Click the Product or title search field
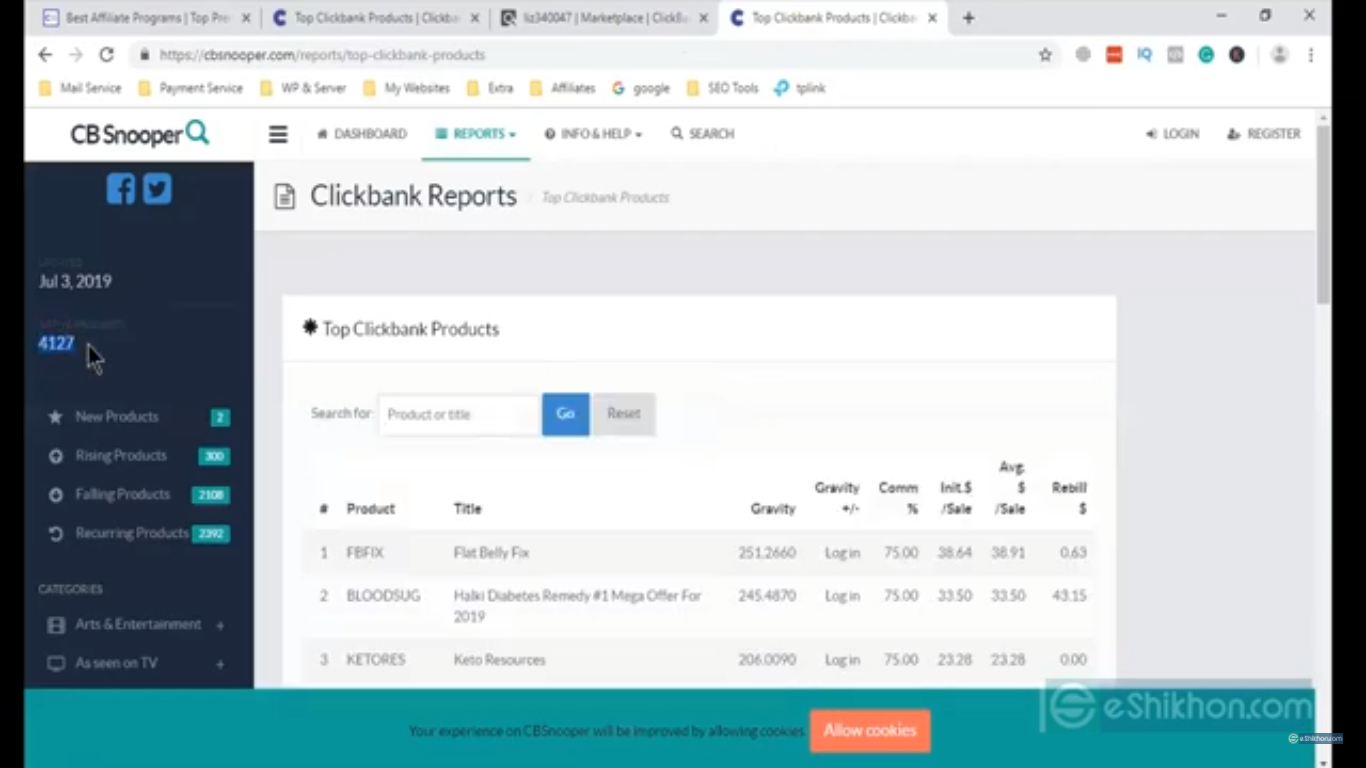 (458, 413)
